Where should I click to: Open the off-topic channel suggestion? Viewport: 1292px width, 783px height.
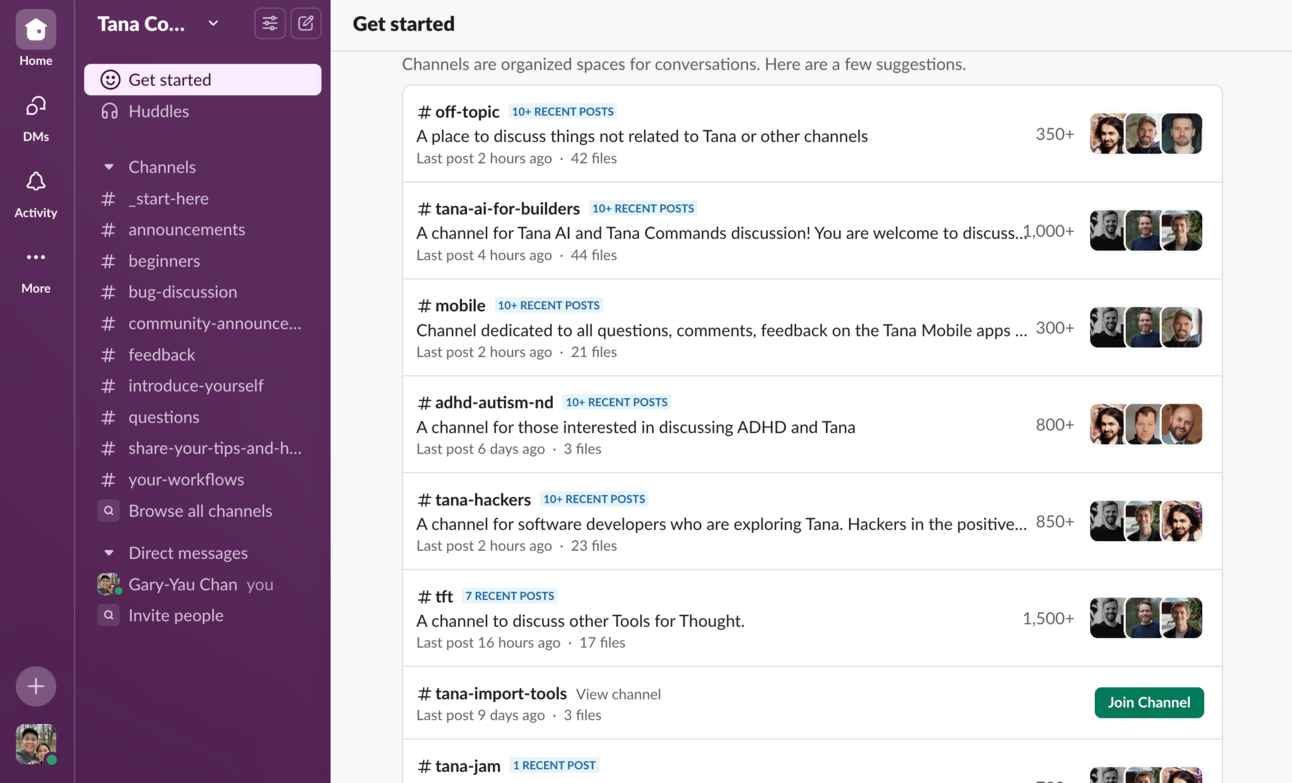[467, 112]
